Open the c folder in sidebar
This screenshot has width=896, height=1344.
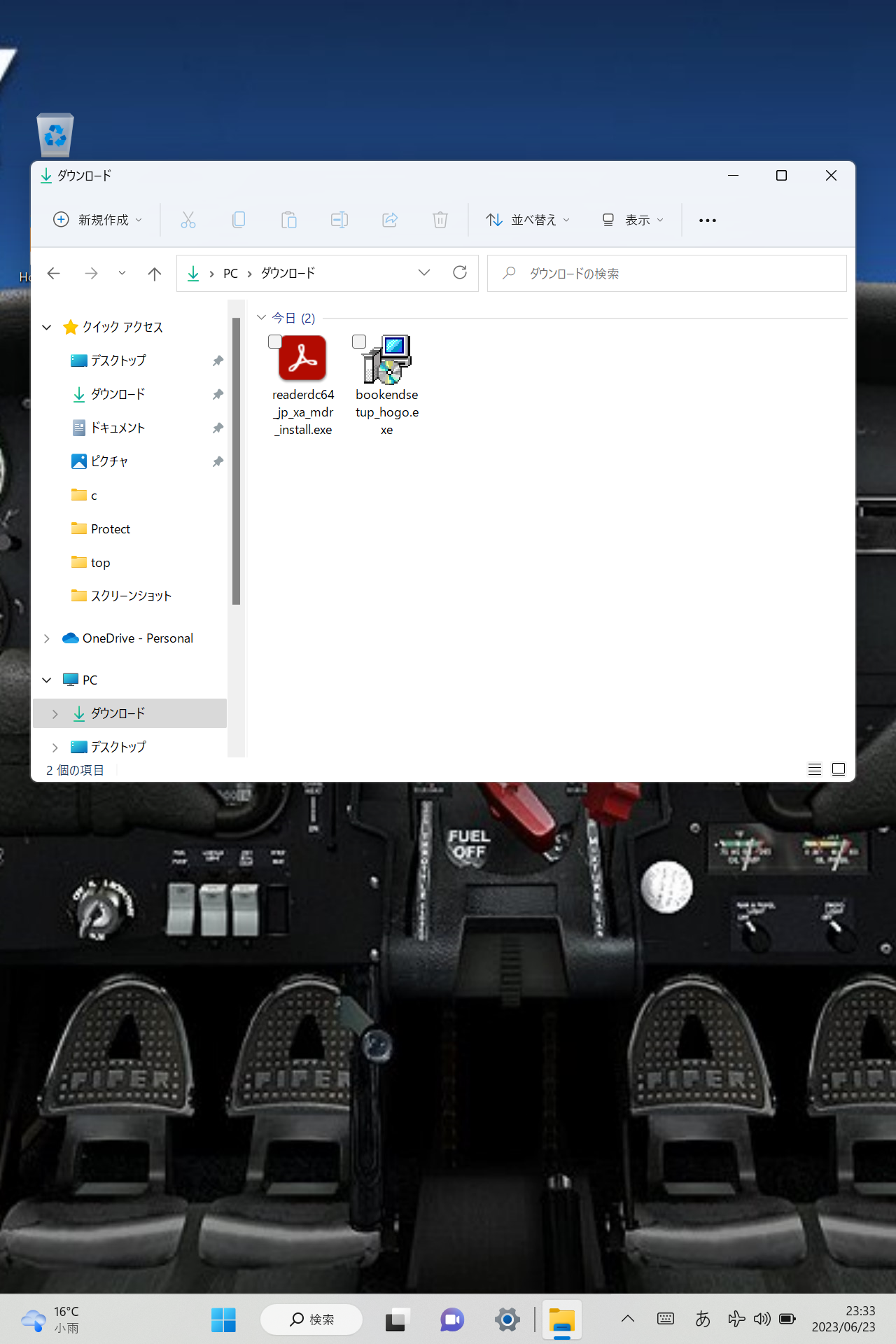[x=94, y=495]
